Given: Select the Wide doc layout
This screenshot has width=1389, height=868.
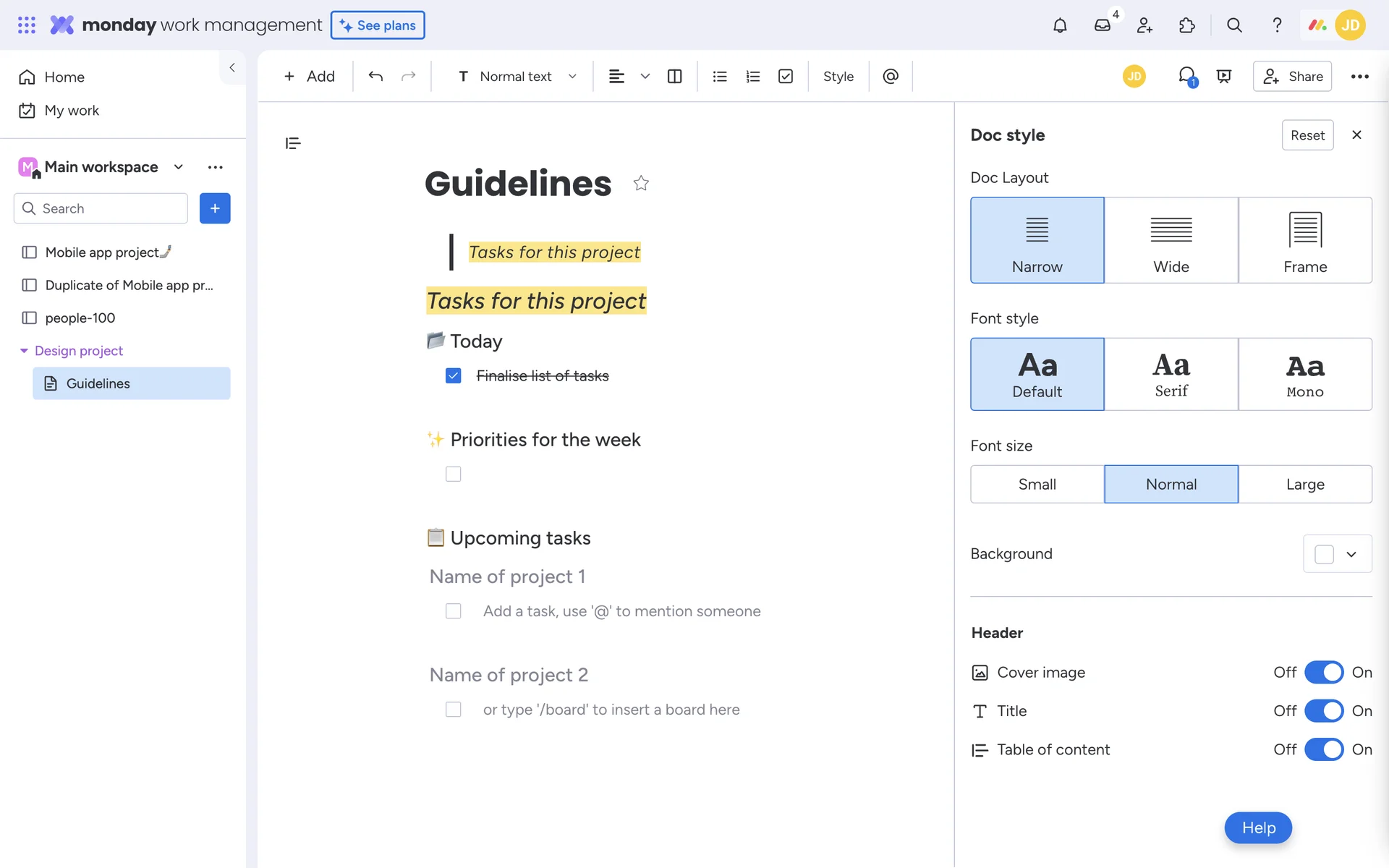Looking at the screenshot, I should (x=1171, y=240).
